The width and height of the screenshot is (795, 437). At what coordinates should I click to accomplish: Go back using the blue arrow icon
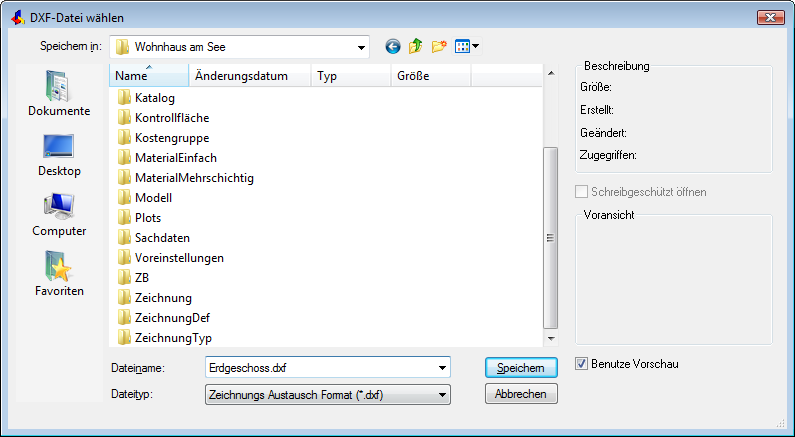click(393, 47)
